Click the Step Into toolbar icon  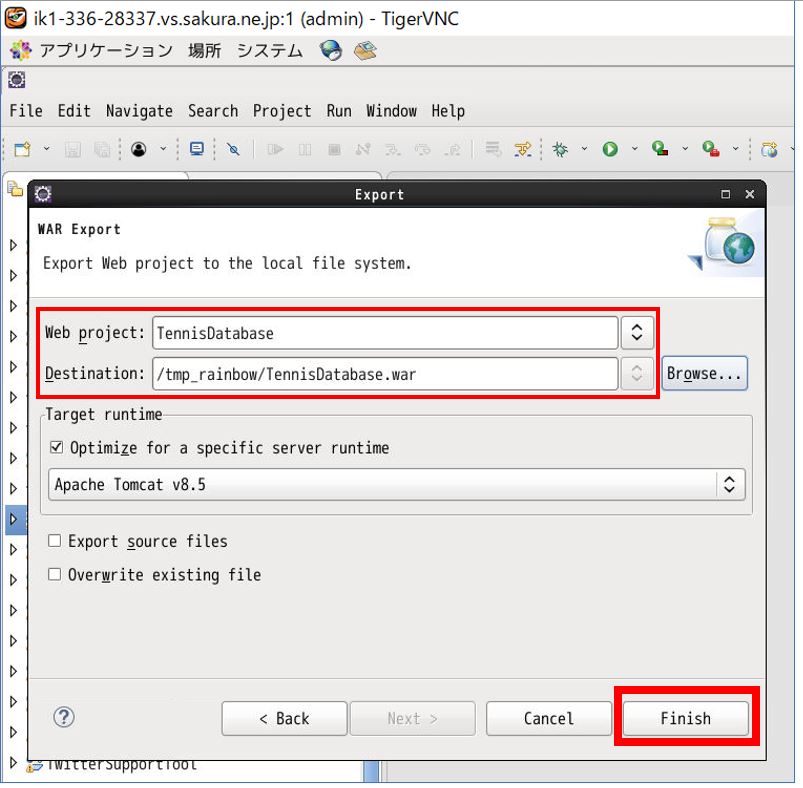(x=393, y=150)
